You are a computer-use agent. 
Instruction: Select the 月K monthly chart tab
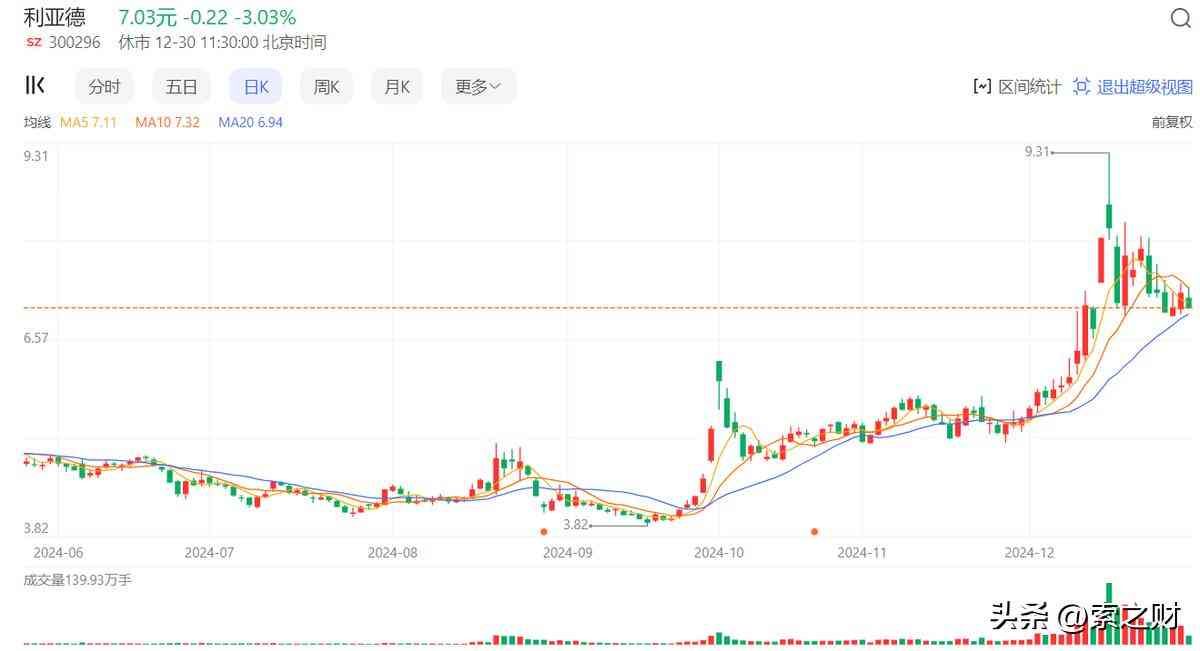click(x=397, y=87)
